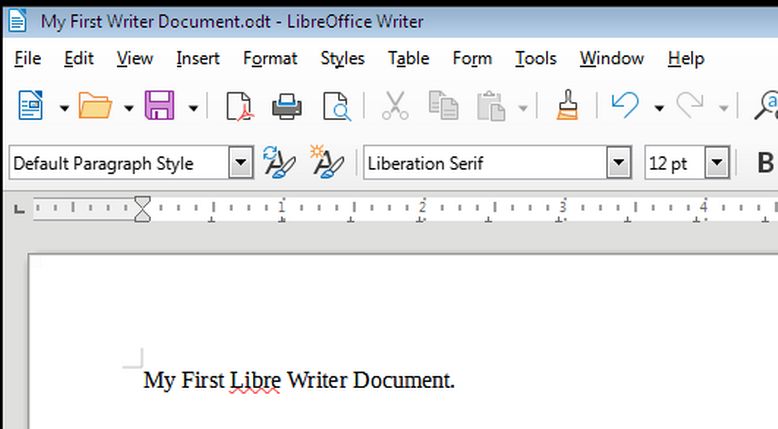
Task: Open the Window menu
Action: point(612,59)
